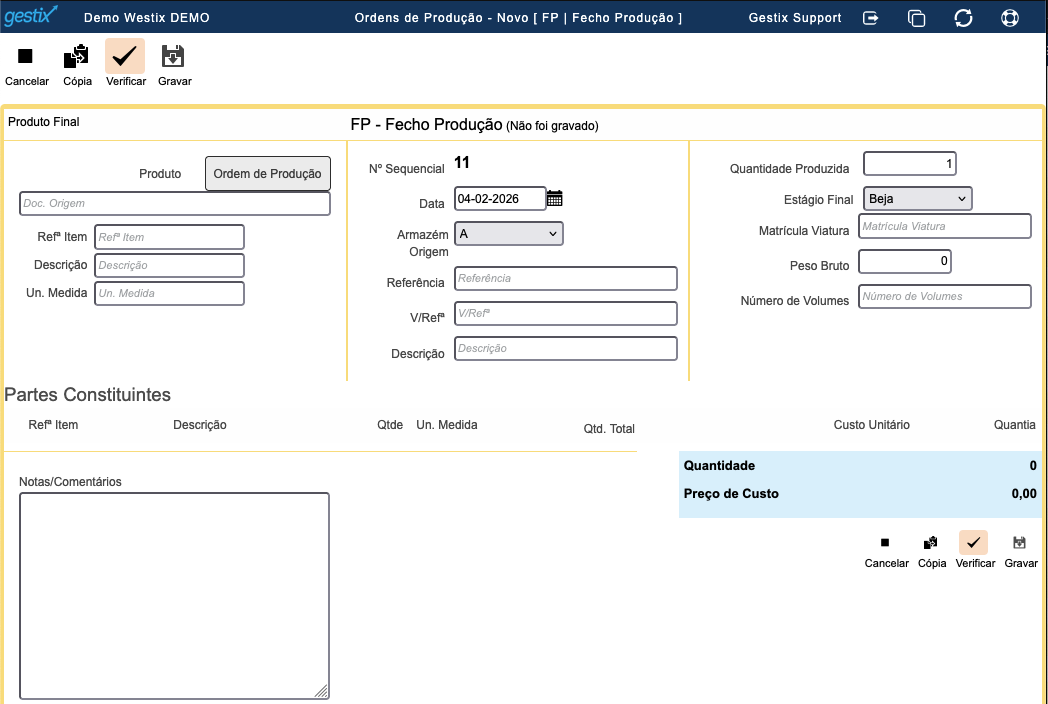Click the Gravar save icon in top toolbar
The width and height of the screenshot is (1048, 704).
174,57
